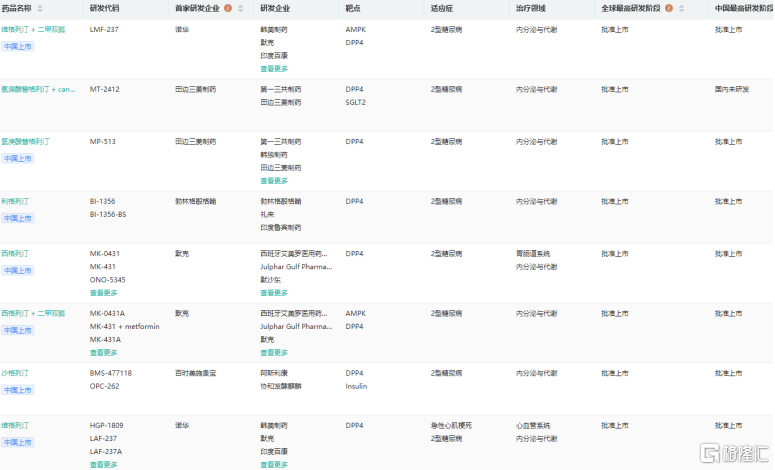
Task: Click the 研发企业 column header
Action: (275, 8)
